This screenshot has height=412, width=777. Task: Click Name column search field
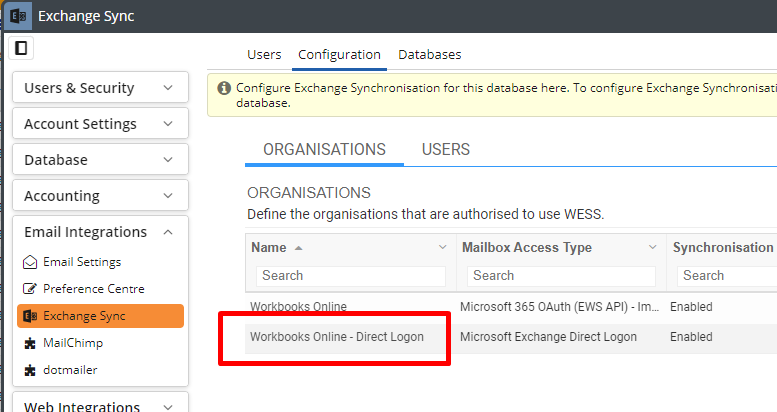pyautogui.click(x=351, y=276)
